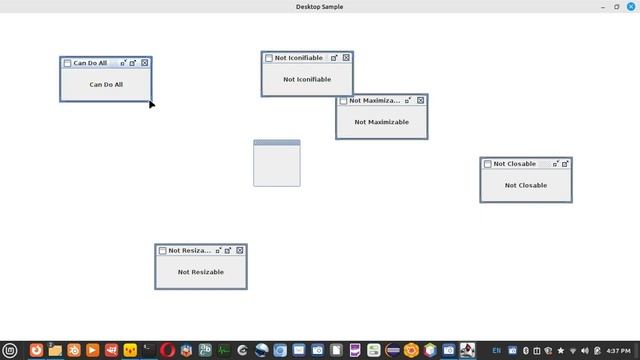The image size is (640, 360).
Task: Launch Blender from the taskbar
Action: (x=74, y=350)
